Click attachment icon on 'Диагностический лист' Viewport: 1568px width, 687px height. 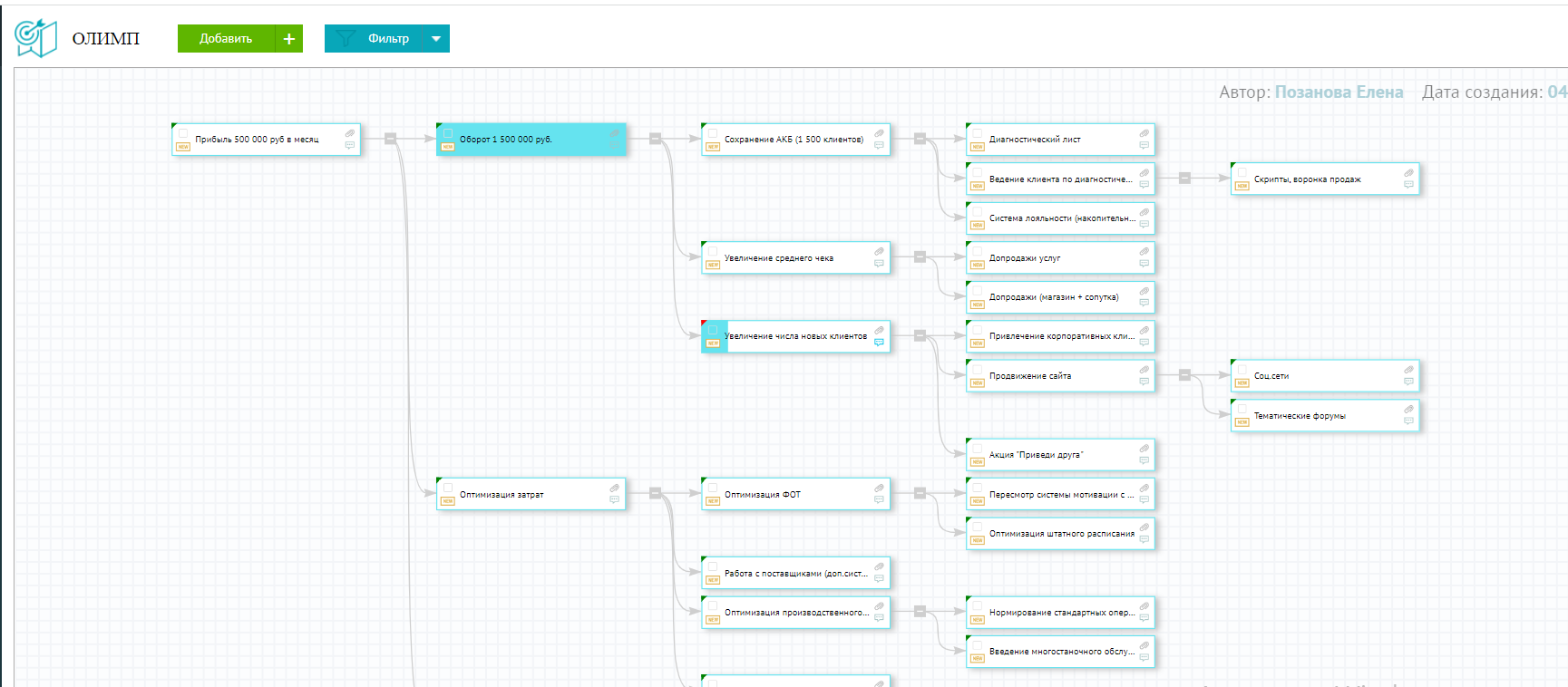(x=1144, y=133)
